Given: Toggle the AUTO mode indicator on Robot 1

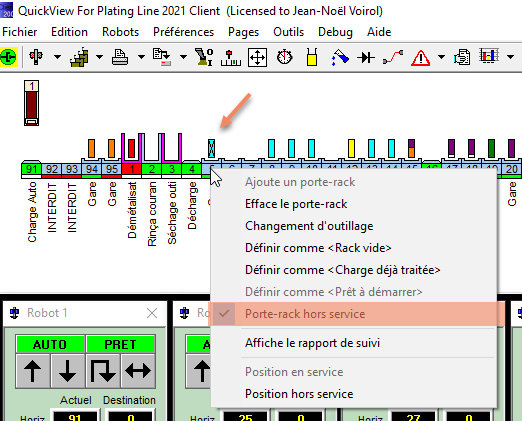Looking at the screenshot, I should coord(50,344).
